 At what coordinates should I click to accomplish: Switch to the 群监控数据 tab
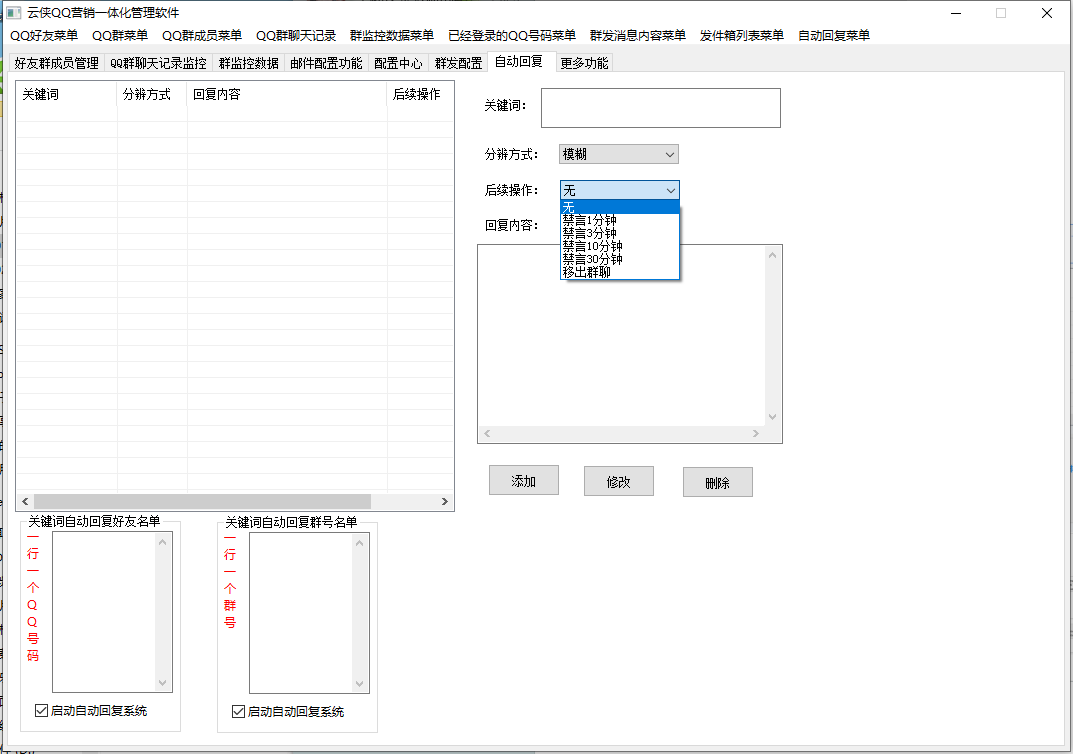coord(248,63)
